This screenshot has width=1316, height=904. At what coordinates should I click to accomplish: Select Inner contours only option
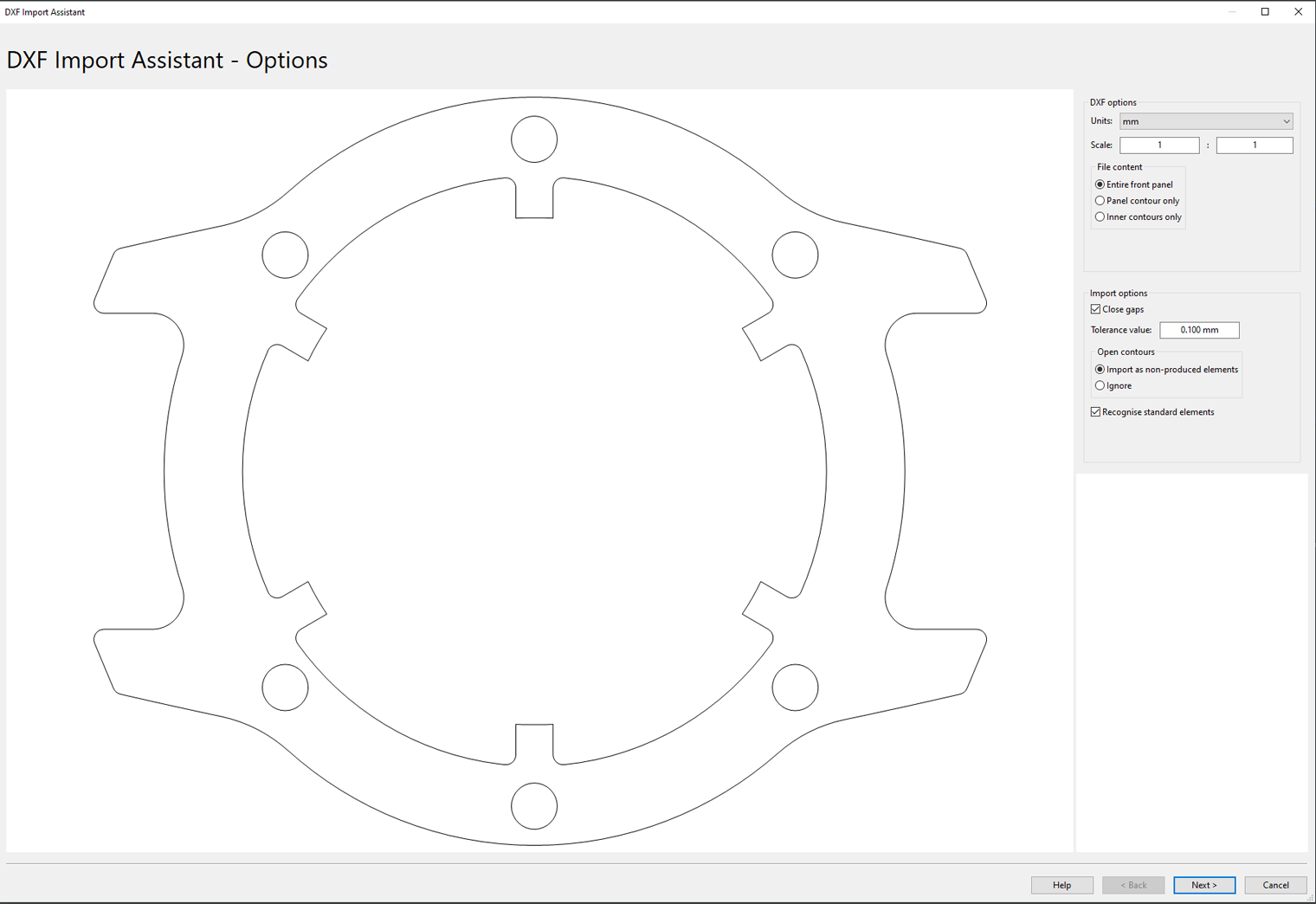point(1100,217)
